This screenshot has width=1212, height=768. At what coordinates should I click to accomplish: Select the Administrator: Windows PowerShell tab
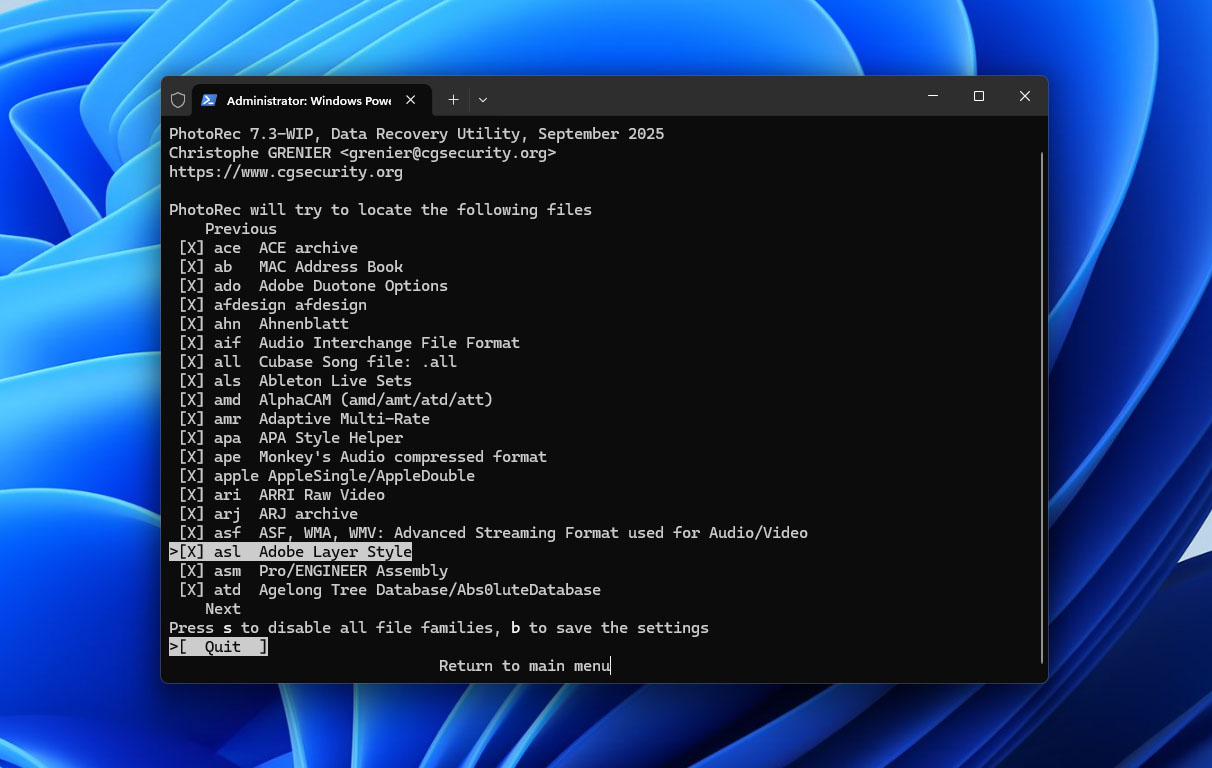(311, 100)
